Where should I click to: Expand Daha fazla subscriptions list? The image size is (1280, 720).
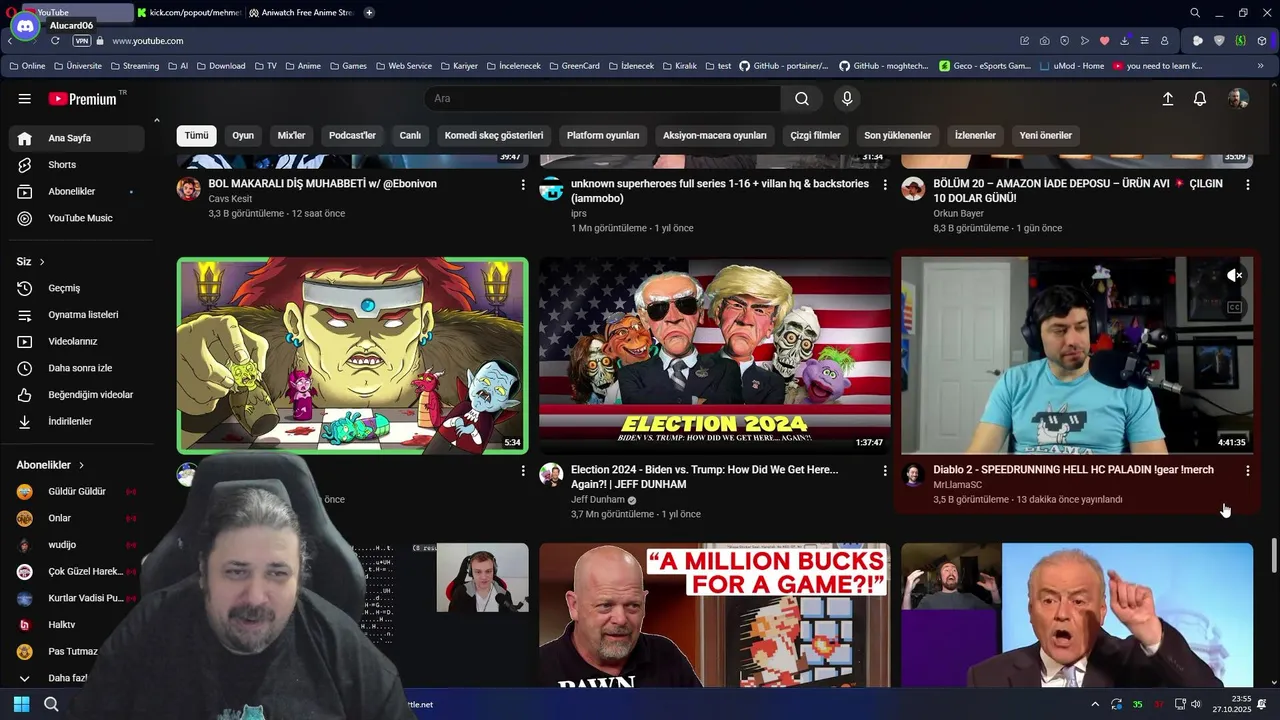[68, 678]
